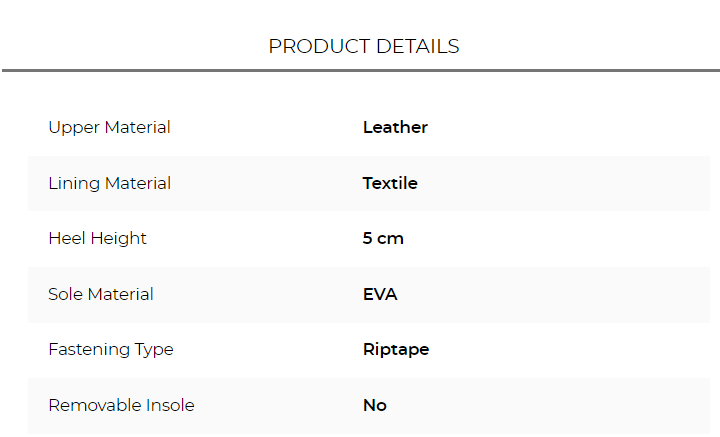
Task: Select the 5 cm value
Action: pyautogui.click(x=383, y=239)
